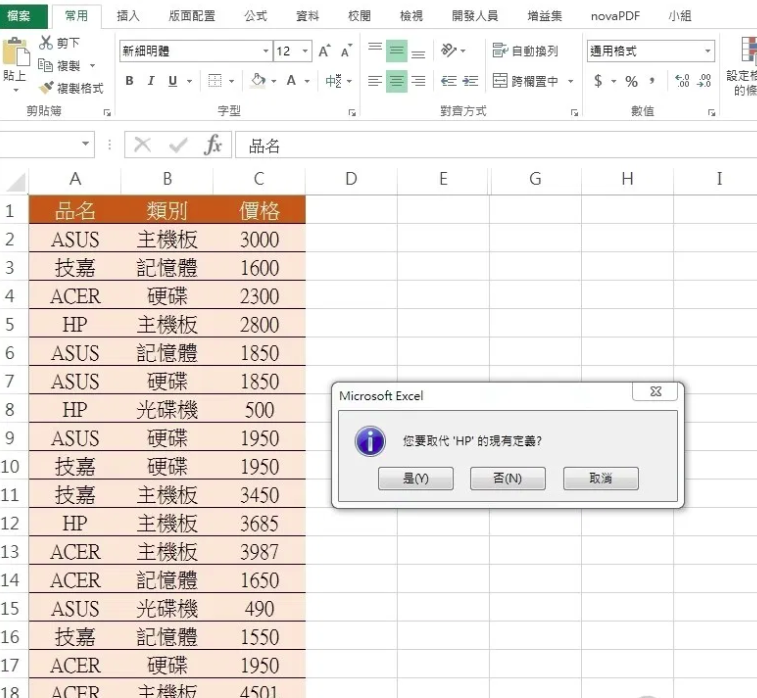
Task: Switch to the 版面配置 tab
Action: pyautogui.click(x=192, y=16)
